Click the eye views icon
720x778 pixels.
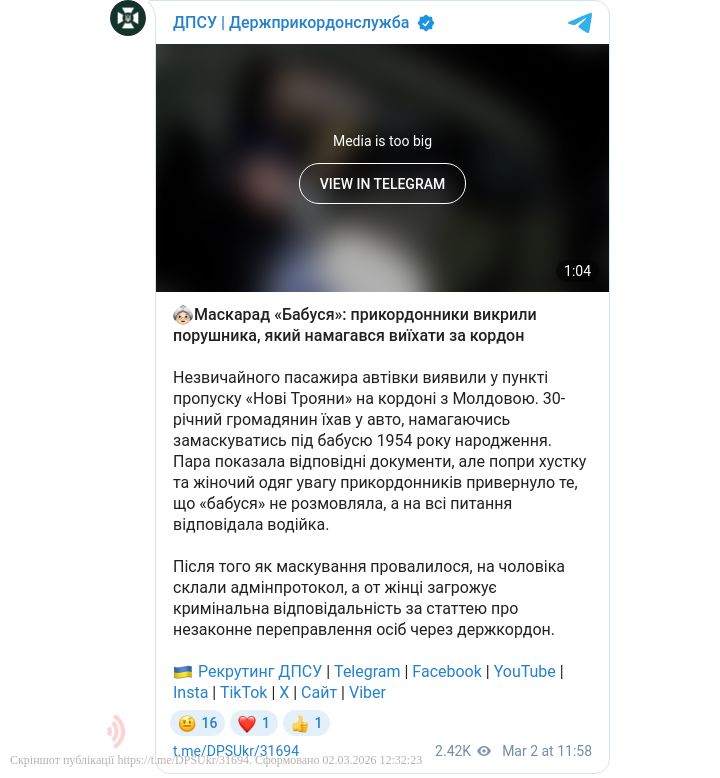pos(484,751)
